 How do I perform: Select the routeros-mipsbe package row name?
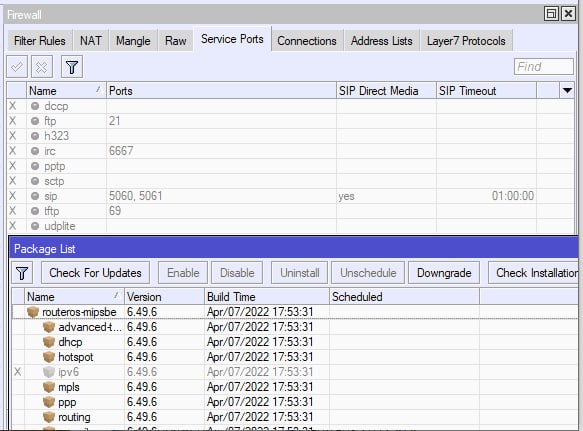pyautogui.click(x=79, y=312)
